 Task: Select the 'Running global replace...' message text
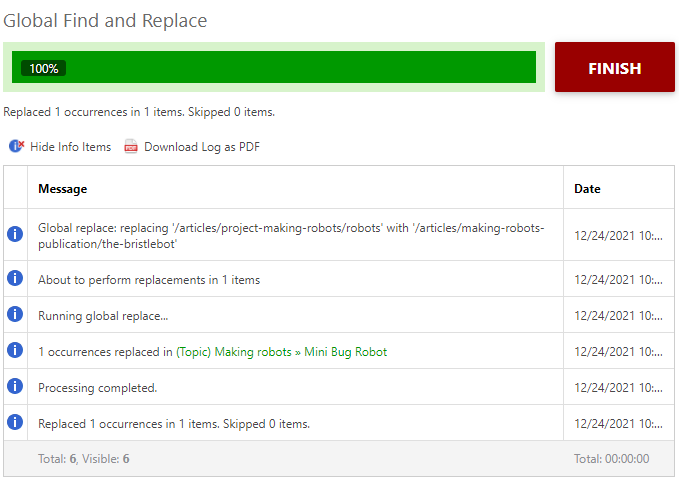click(103, 316)
